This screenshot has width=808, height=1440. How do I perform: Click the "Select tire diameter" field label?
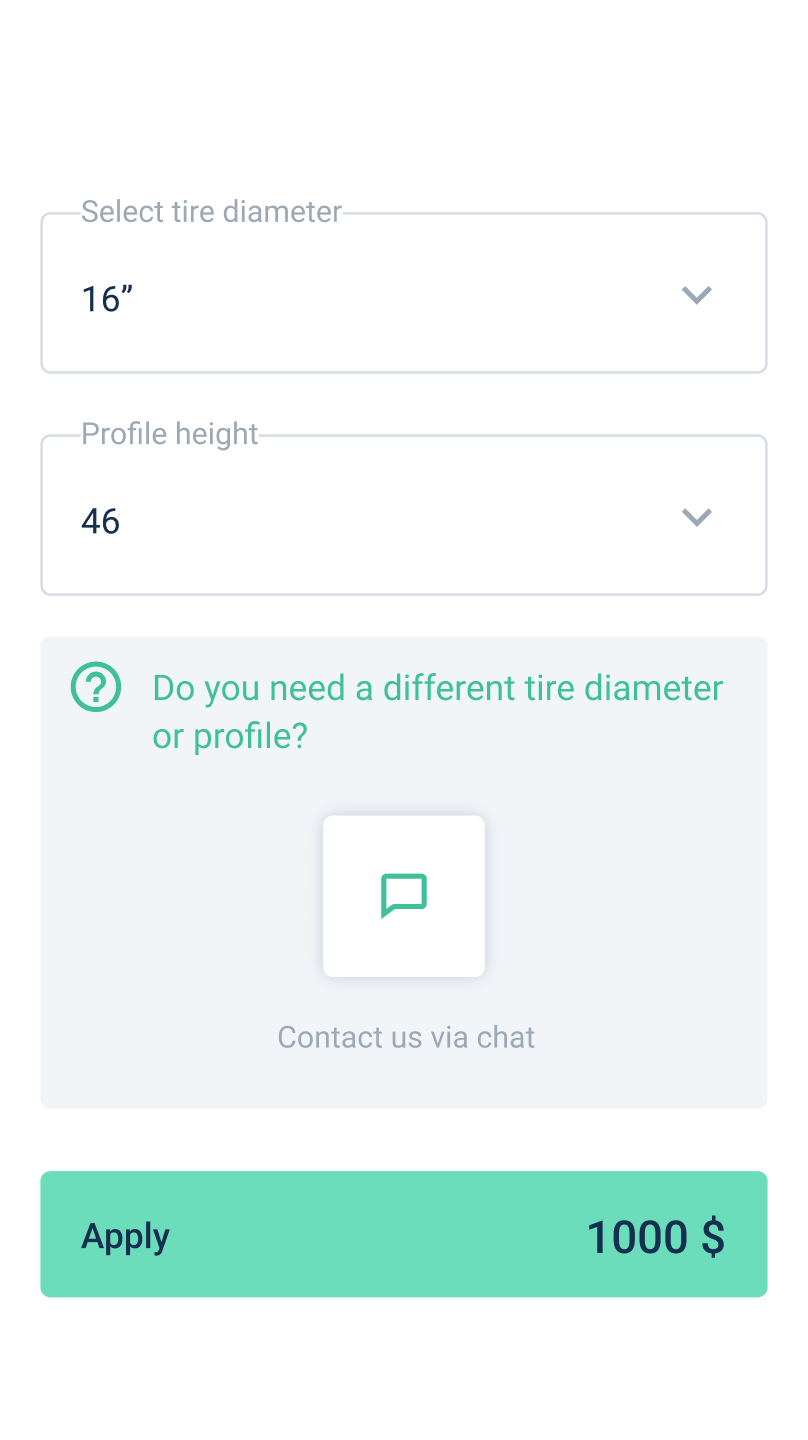point(211,212)
